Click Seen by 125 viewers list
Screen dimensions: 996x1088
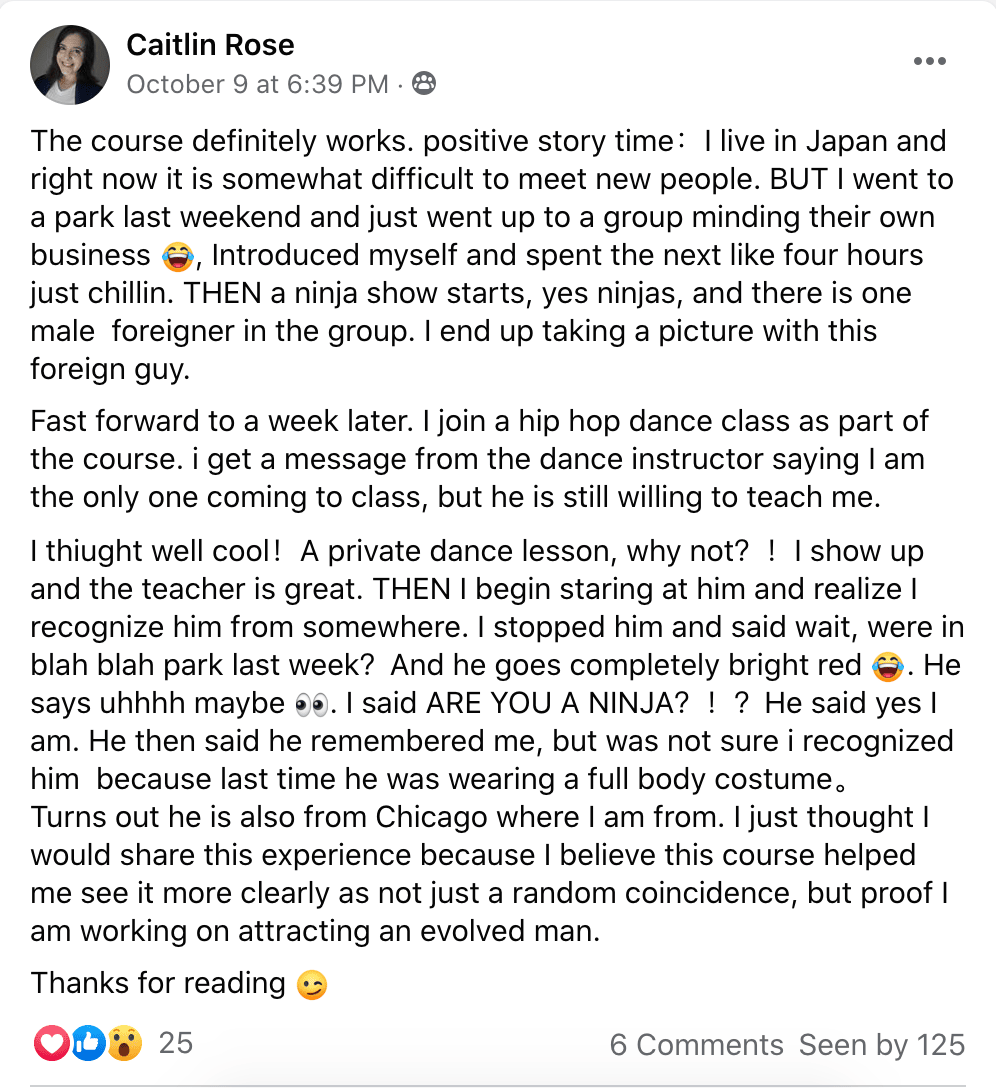881,1045
